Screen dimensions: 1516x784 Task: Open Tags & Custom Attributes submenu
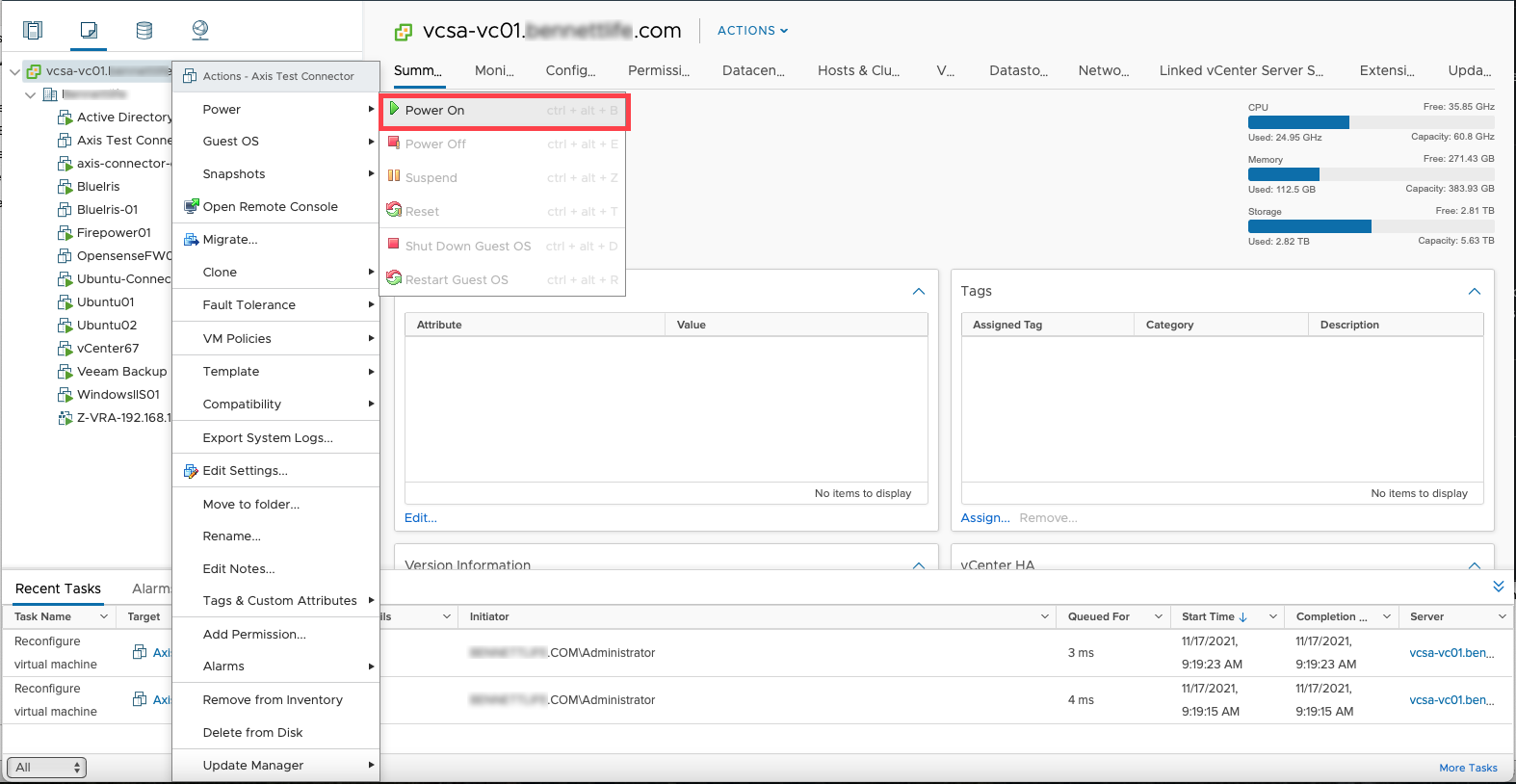click(276, 601)
